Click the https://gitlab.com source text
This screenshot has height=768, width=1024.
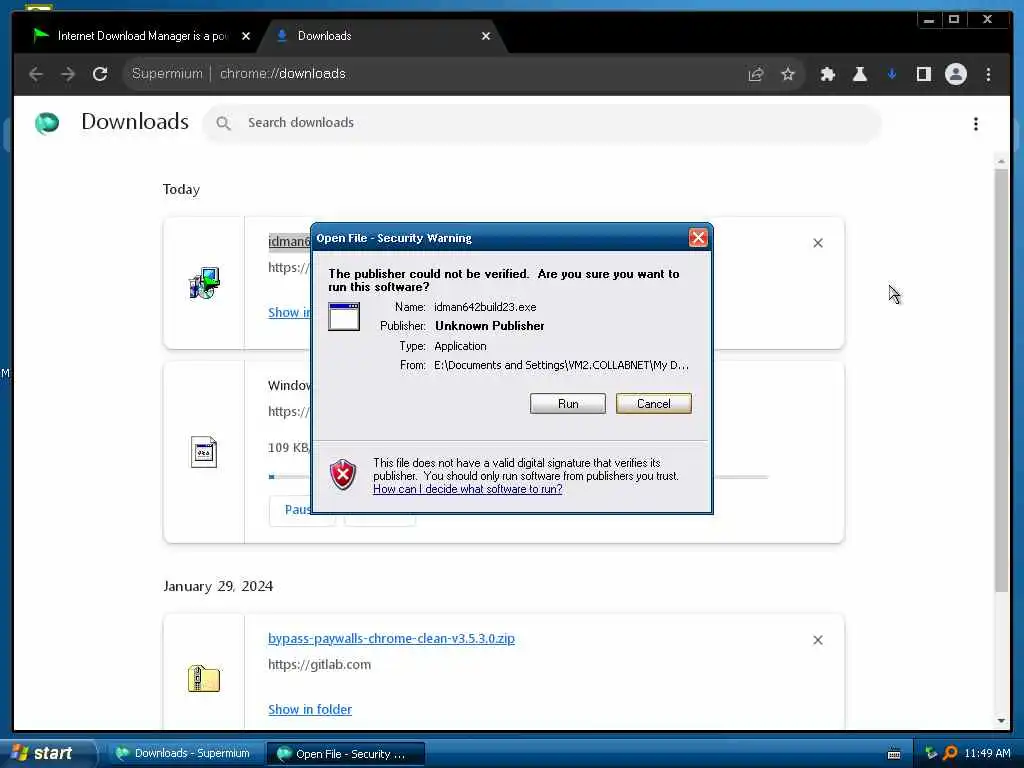[x=319, y=665]
